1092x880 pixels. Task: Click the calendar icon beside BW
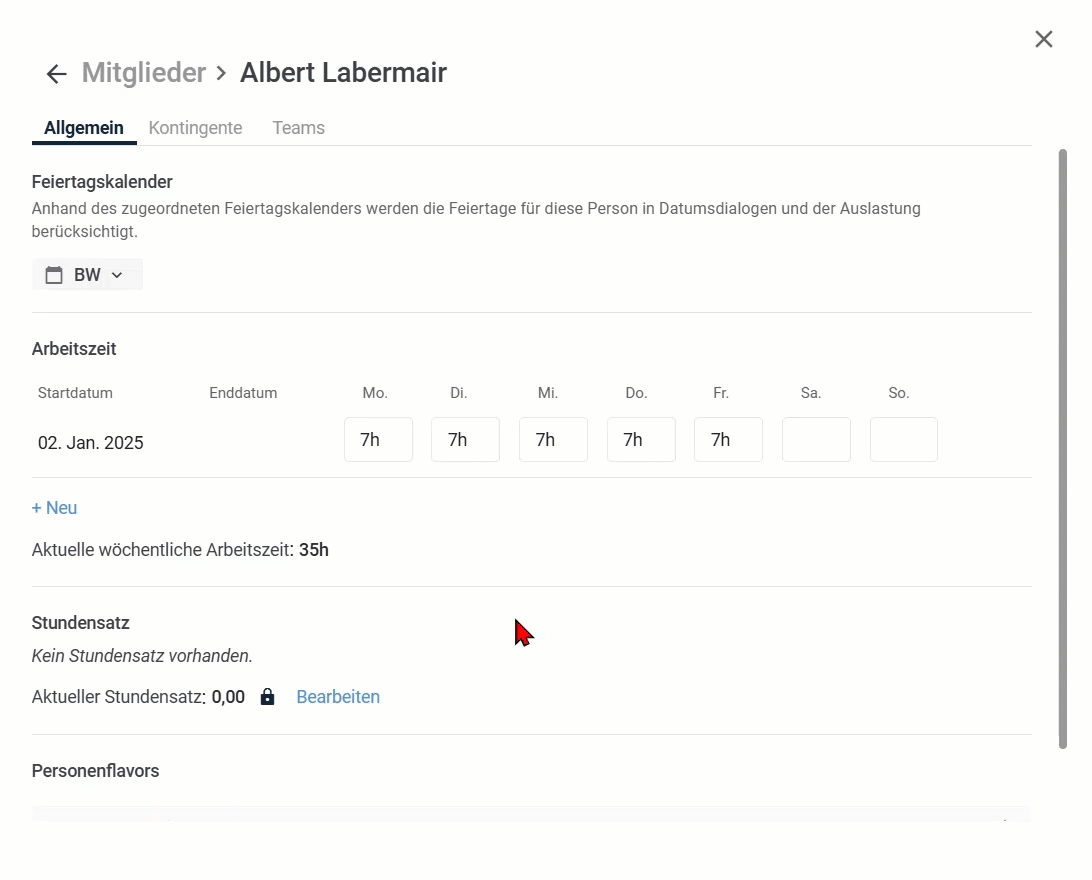click(x=54, y=275)
